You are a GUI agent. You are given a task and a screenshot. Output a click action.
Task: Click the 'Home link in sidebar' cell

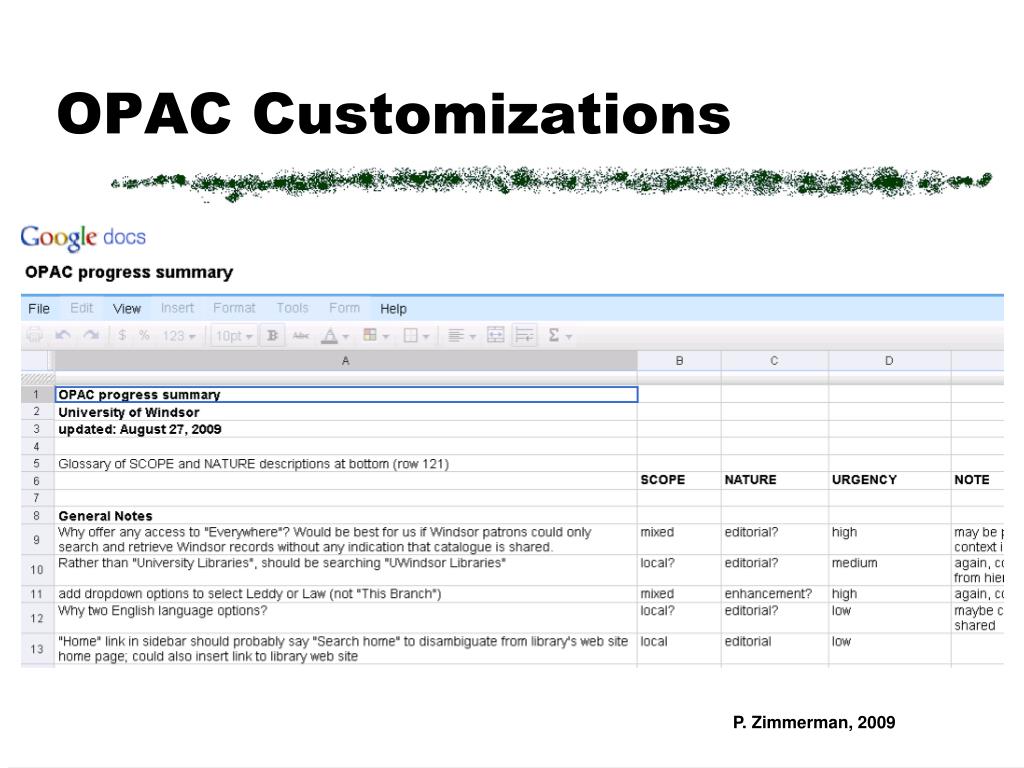click(346, 649)
